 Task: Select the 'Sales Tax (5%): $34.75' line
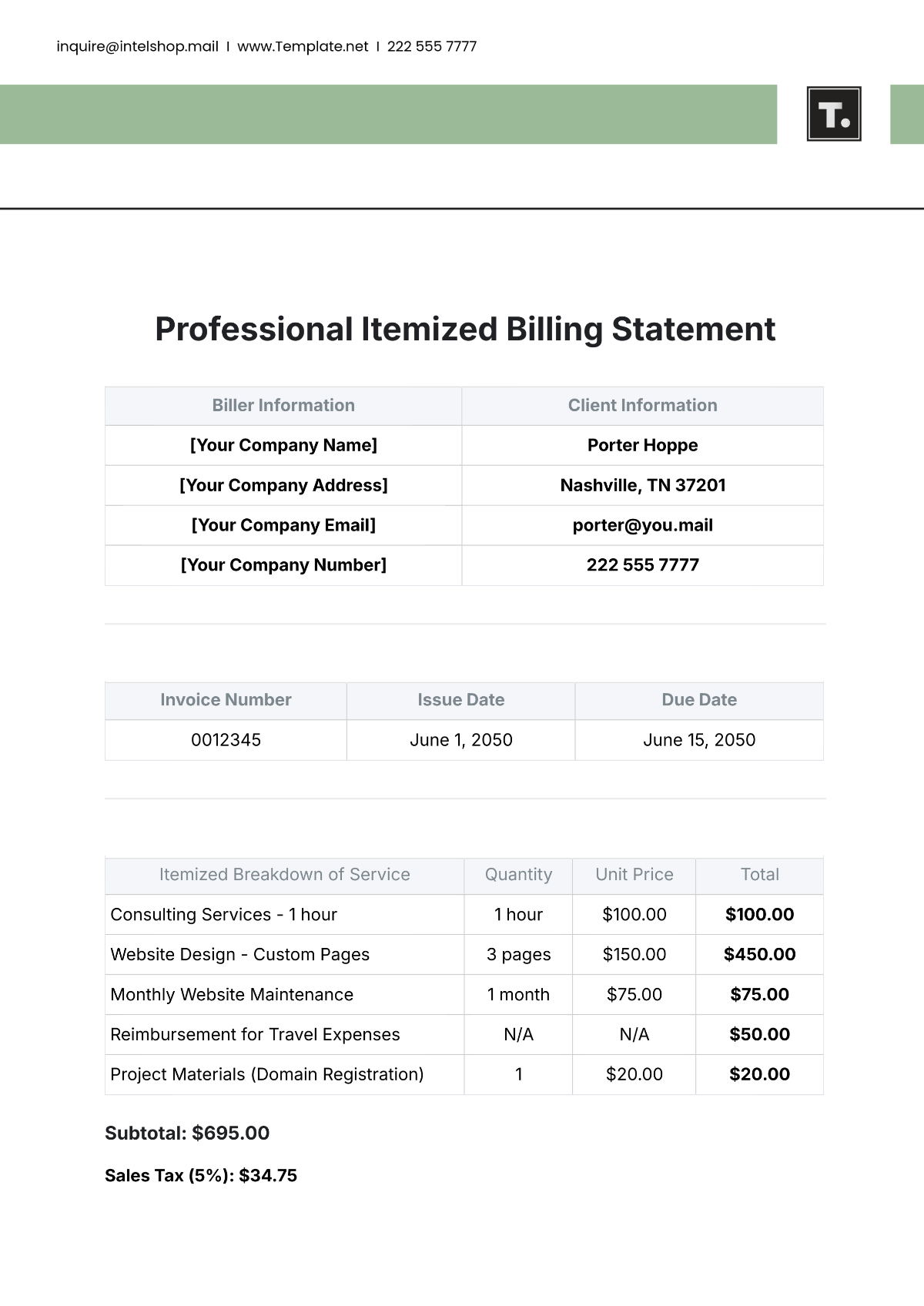pyautogui.click(x=201, y=1176)
